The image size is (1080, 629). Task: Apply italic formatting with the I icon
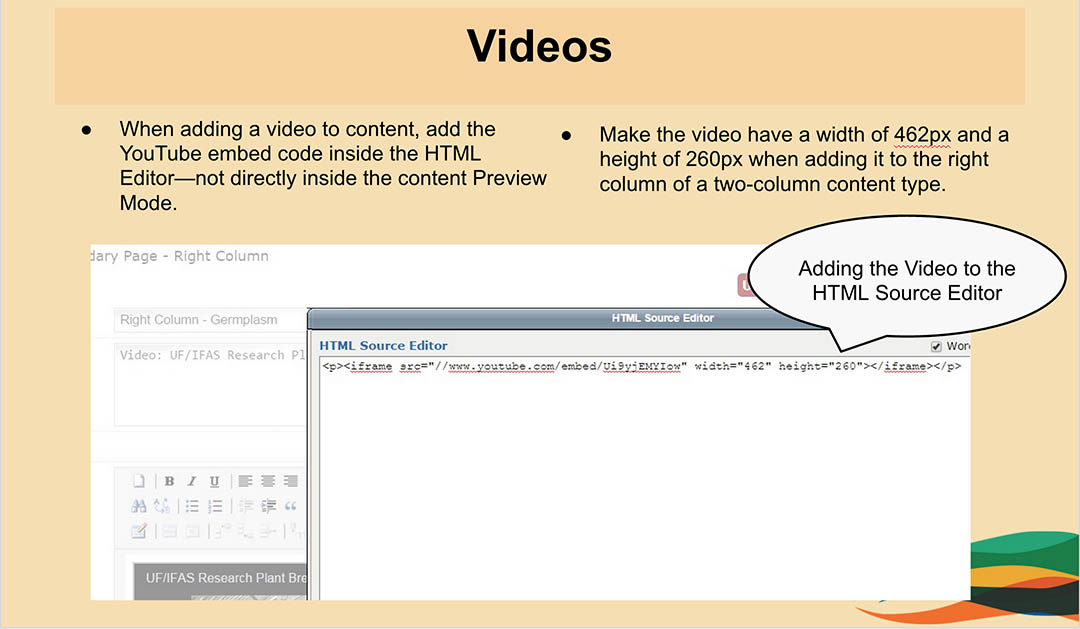192,481
